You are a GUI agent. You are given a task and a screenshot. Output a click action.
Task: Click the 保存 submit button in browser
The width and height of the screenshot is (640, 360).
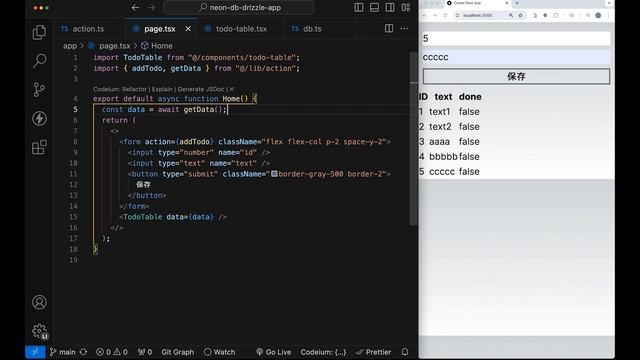[x=516, y=76]
